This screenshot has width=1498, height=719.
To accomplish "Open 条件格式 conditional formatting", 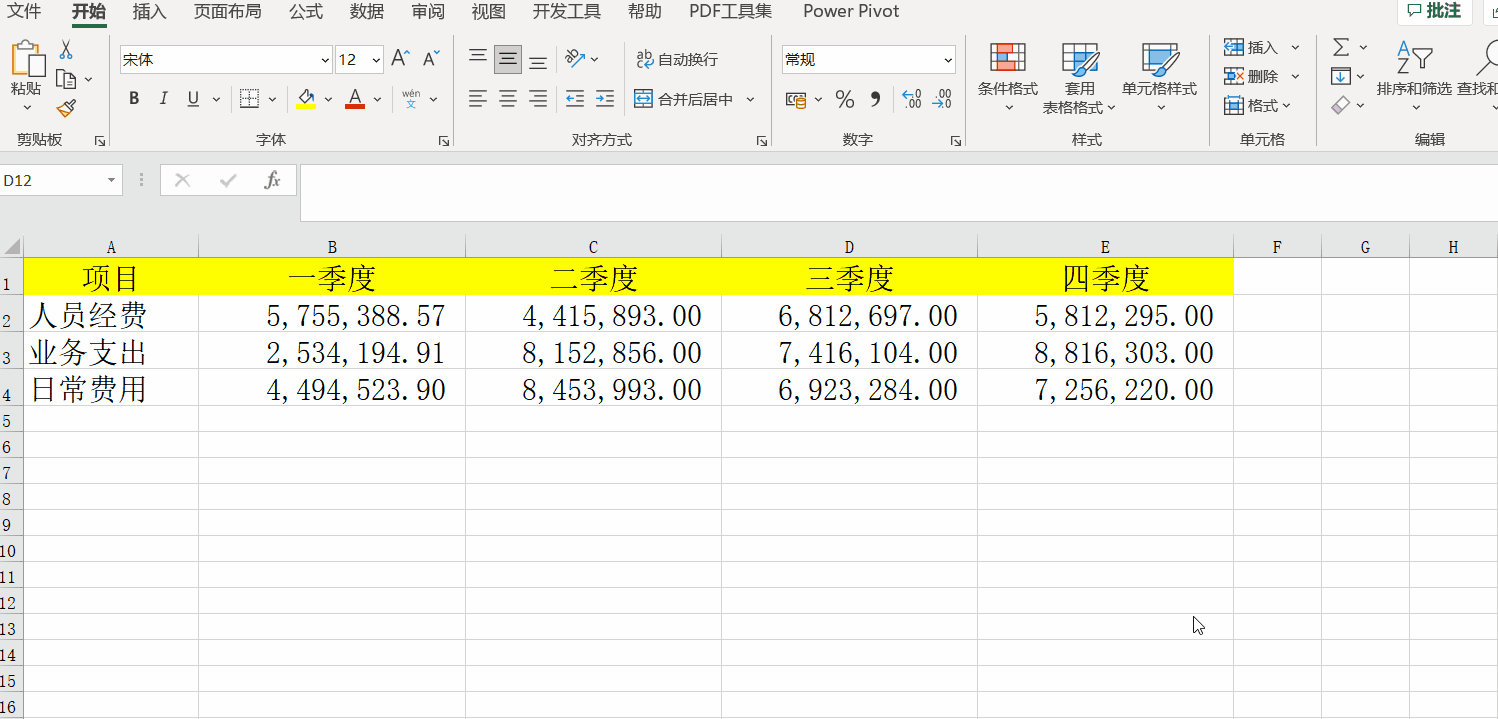I will 1008,78.
